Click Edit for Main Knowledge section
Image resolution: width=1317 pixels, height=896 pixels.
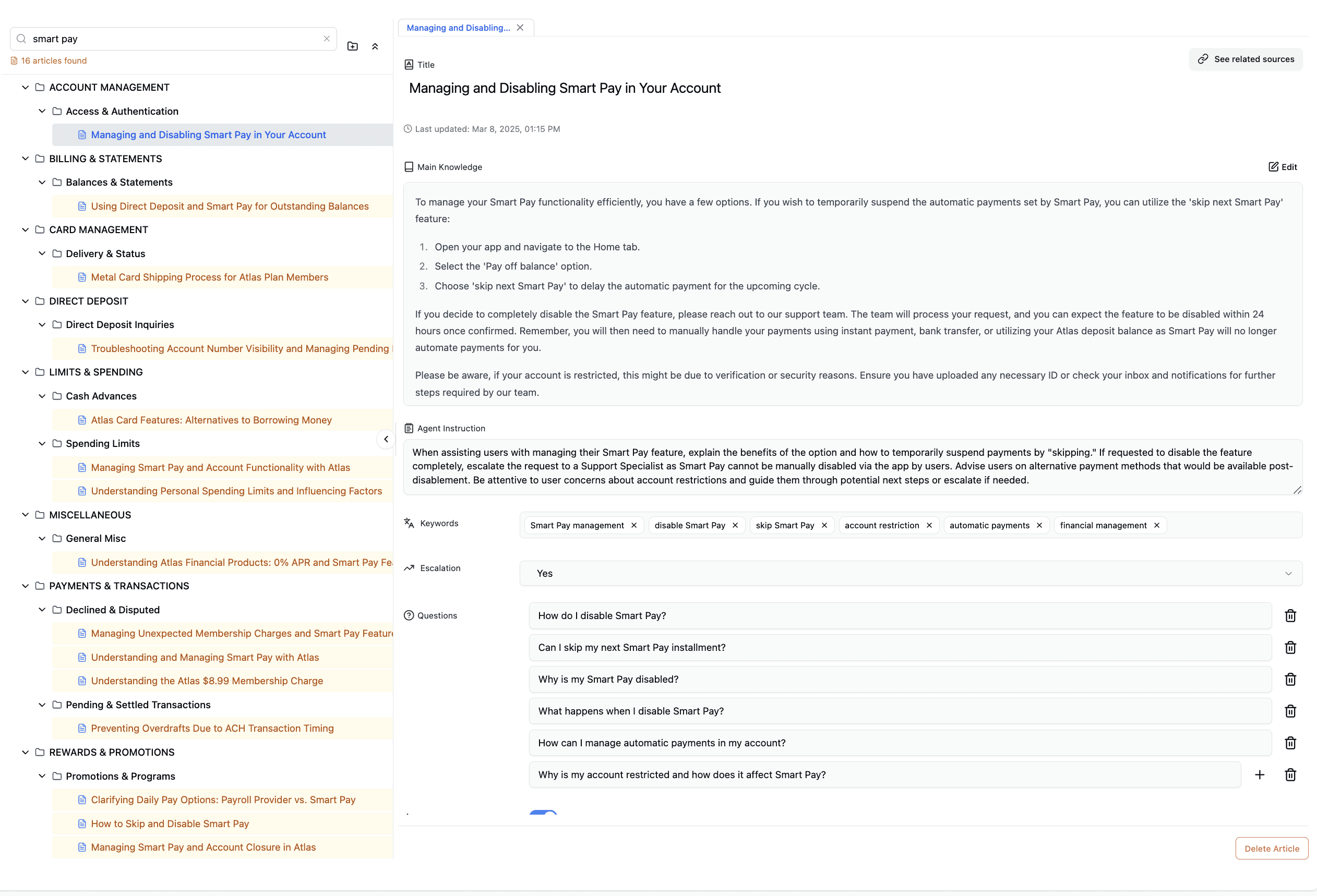1283,166
